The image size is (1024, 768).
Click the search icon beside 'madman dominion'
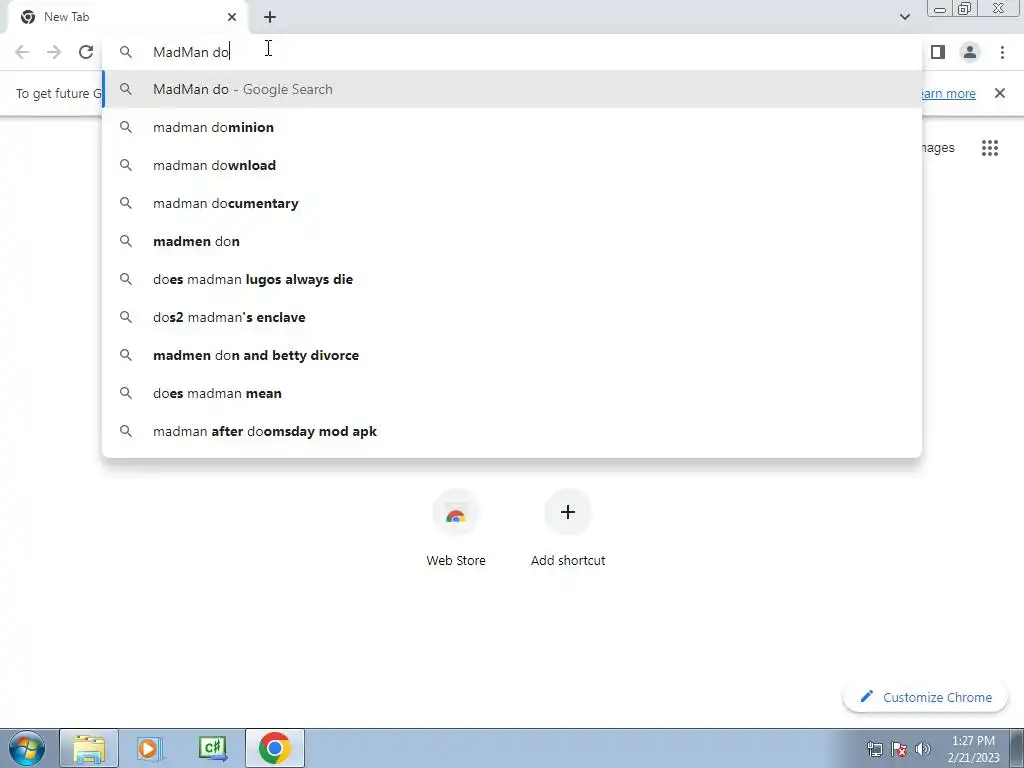pos(126,127)
